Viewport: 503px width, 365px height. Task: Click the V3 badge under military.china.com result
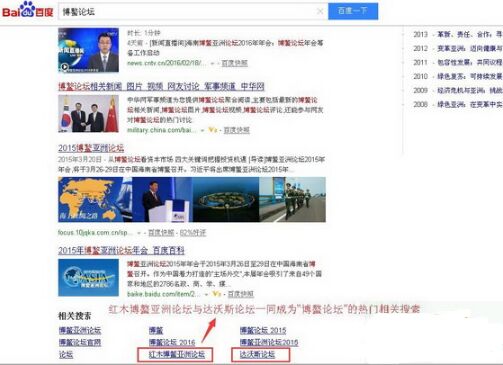pos(213,130)
